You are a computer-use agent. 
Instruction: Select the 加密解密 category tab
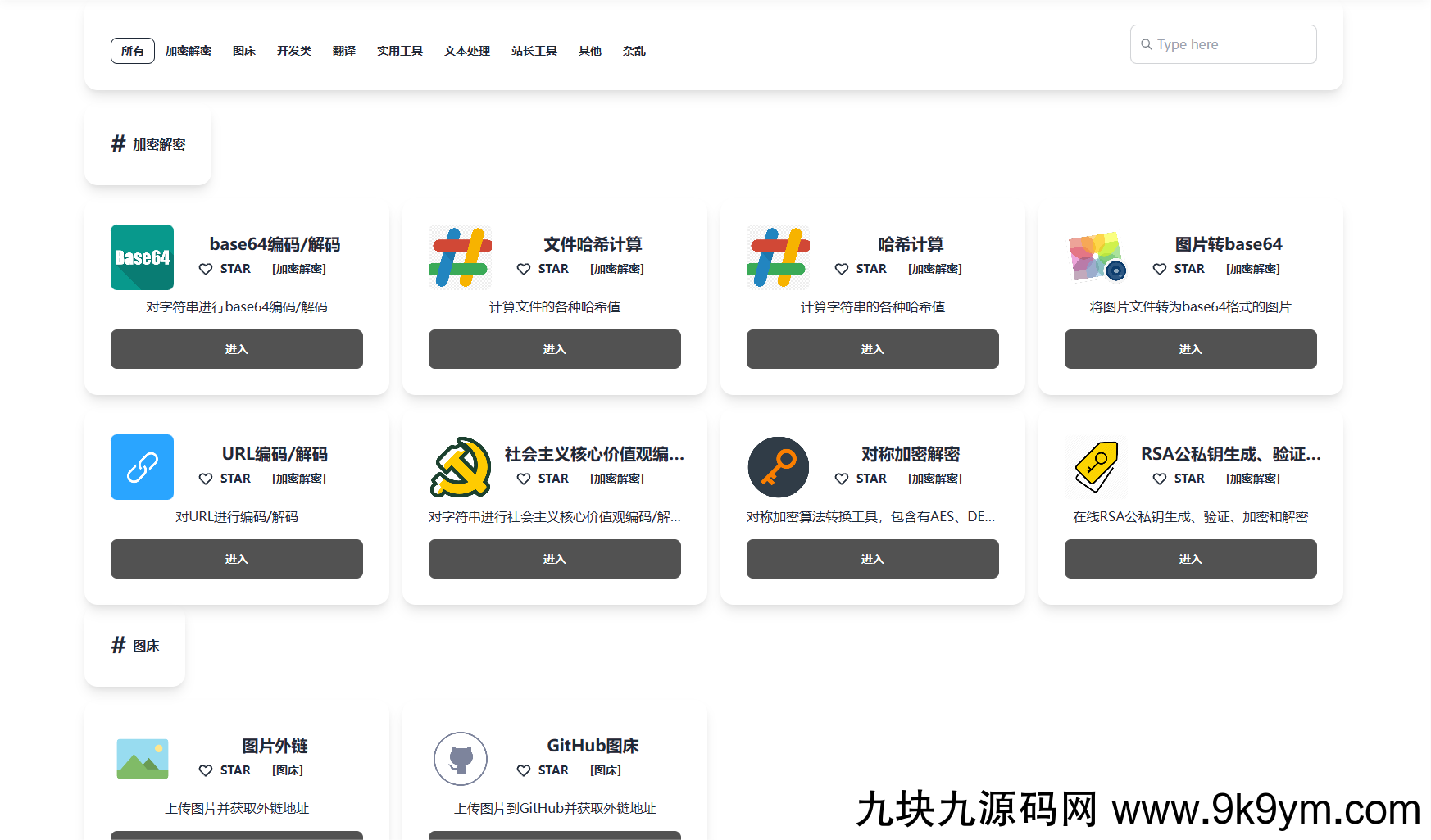[x=189, y=51]
